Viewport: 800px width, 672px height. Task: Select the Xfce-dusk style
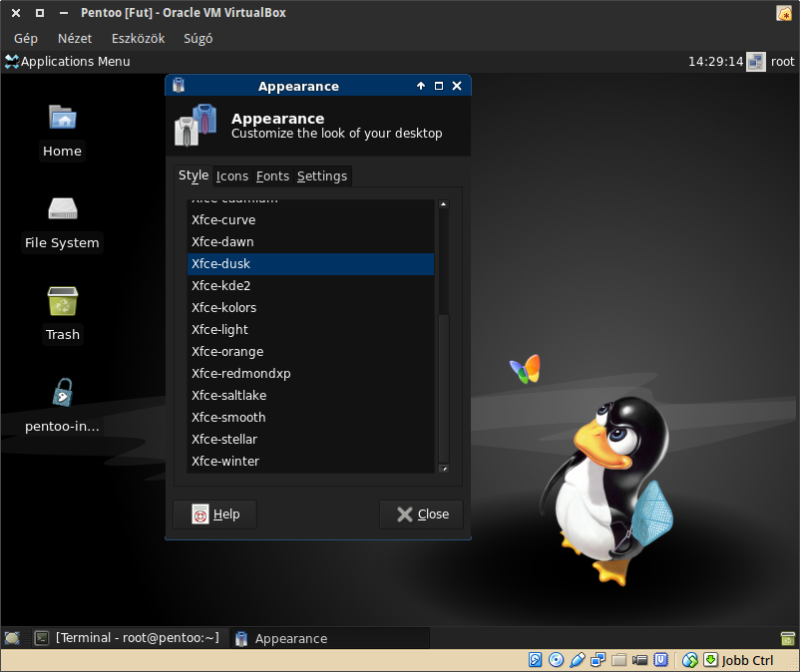(x=311, y=264)
